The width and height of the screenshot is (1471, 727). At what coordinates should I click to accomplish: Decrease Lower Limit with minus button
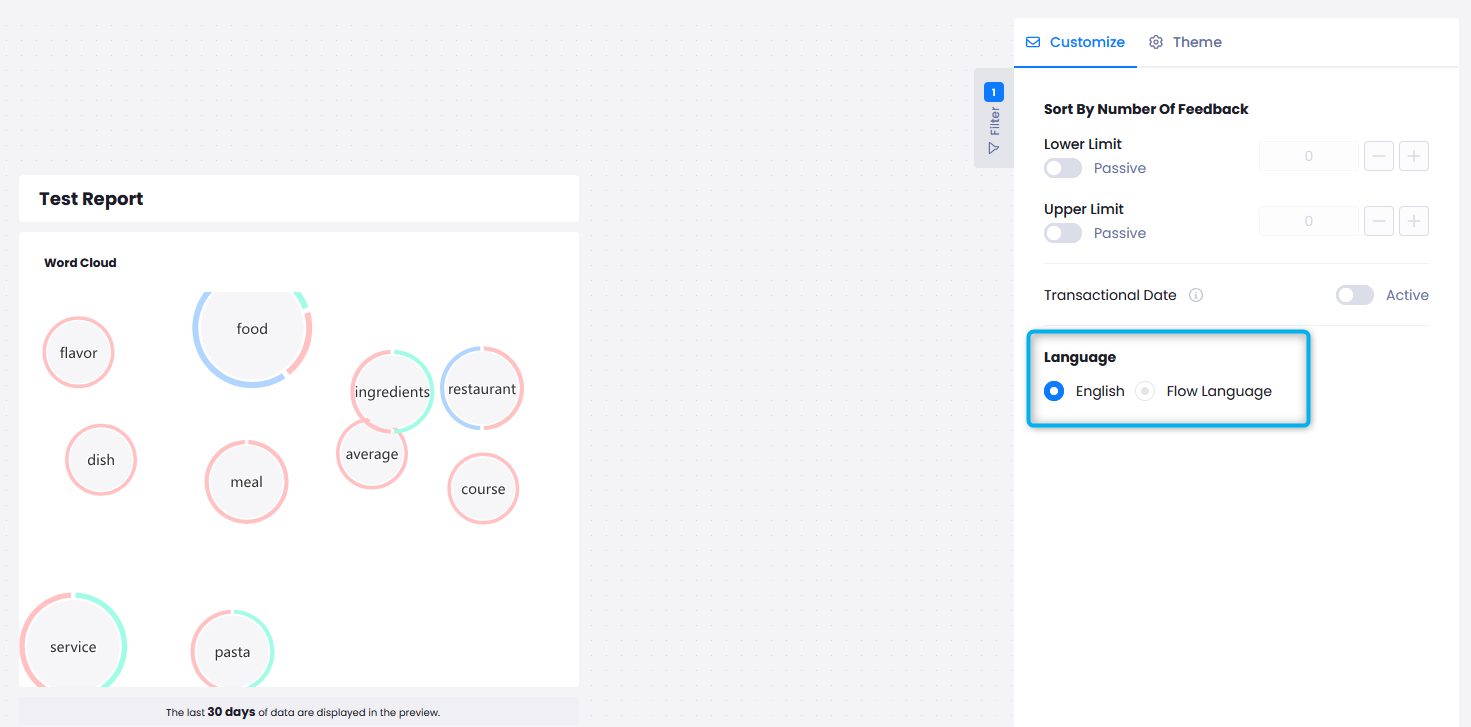(x=1379, y=156)
